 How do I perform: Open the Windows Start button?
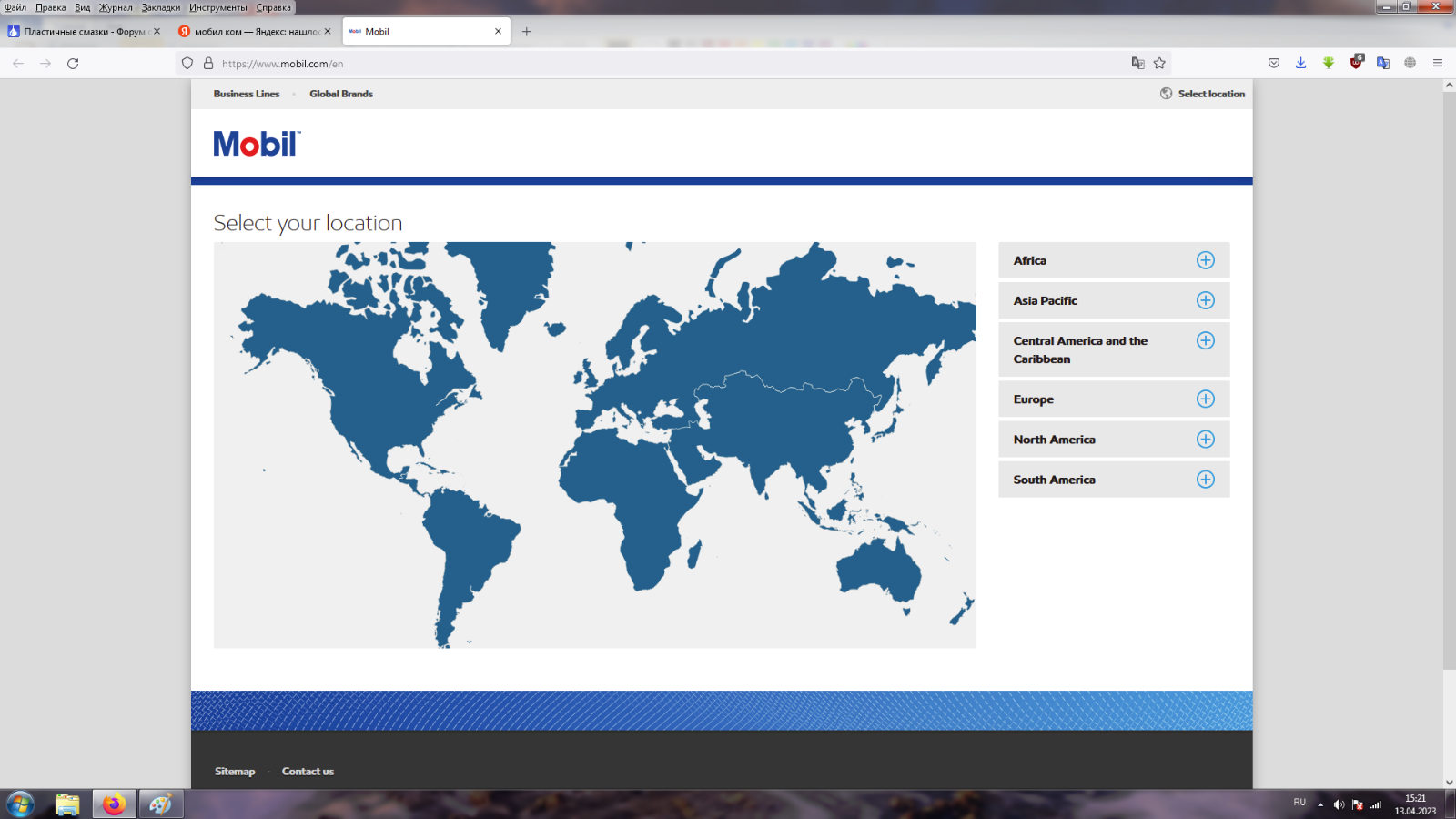point(20,804)
